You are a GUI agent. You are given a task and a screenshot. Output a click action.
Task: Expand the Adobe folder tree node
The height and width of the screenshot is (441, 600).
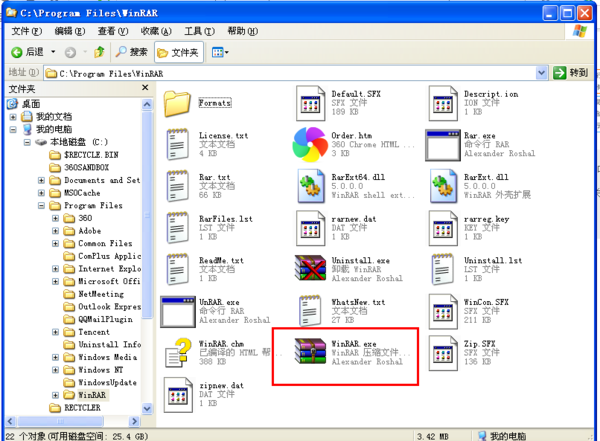point(55,231)
